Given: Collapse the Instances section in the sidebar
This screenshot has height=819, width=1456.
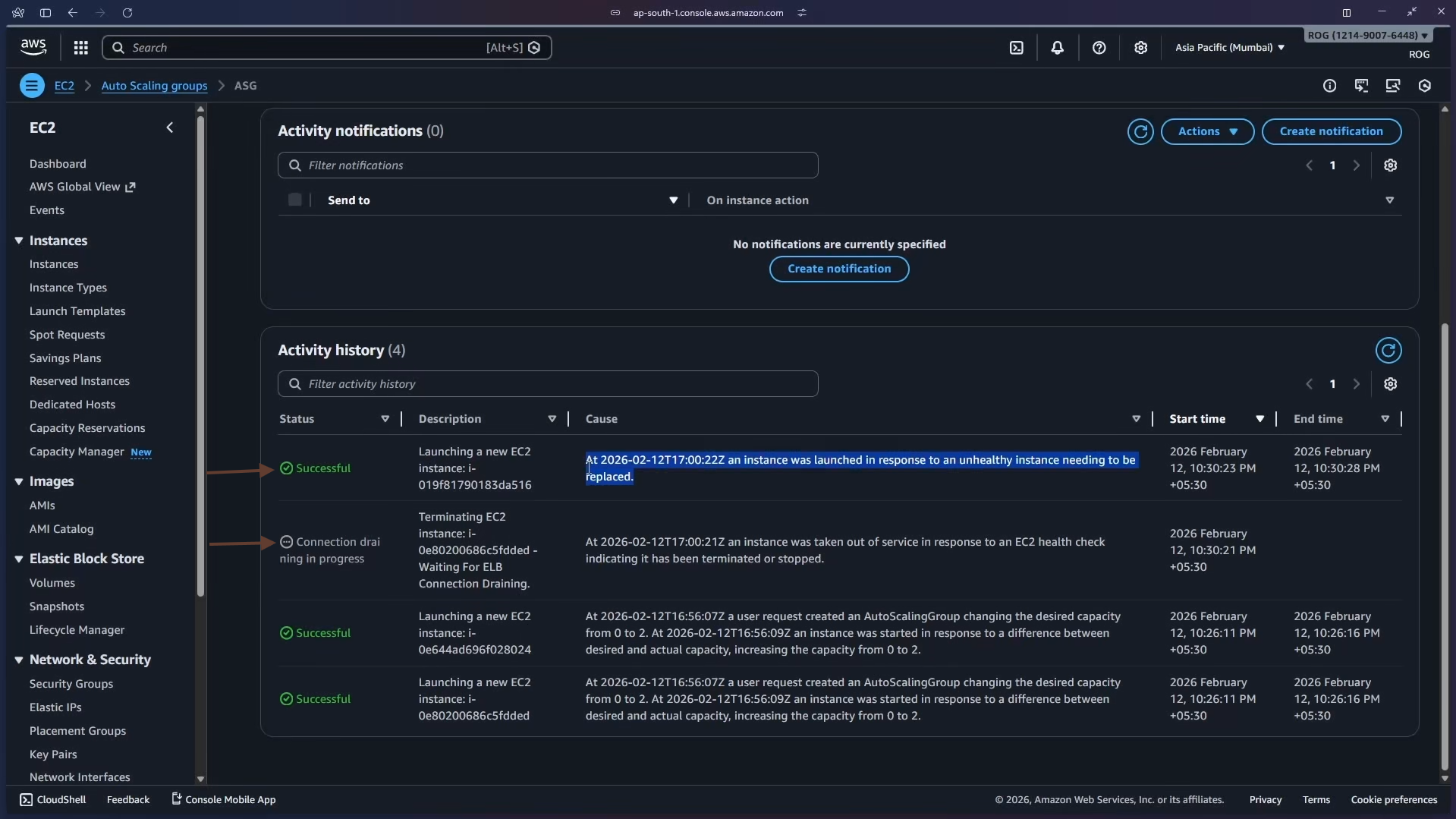Looking at the screenshot, I should pos(18,240).
